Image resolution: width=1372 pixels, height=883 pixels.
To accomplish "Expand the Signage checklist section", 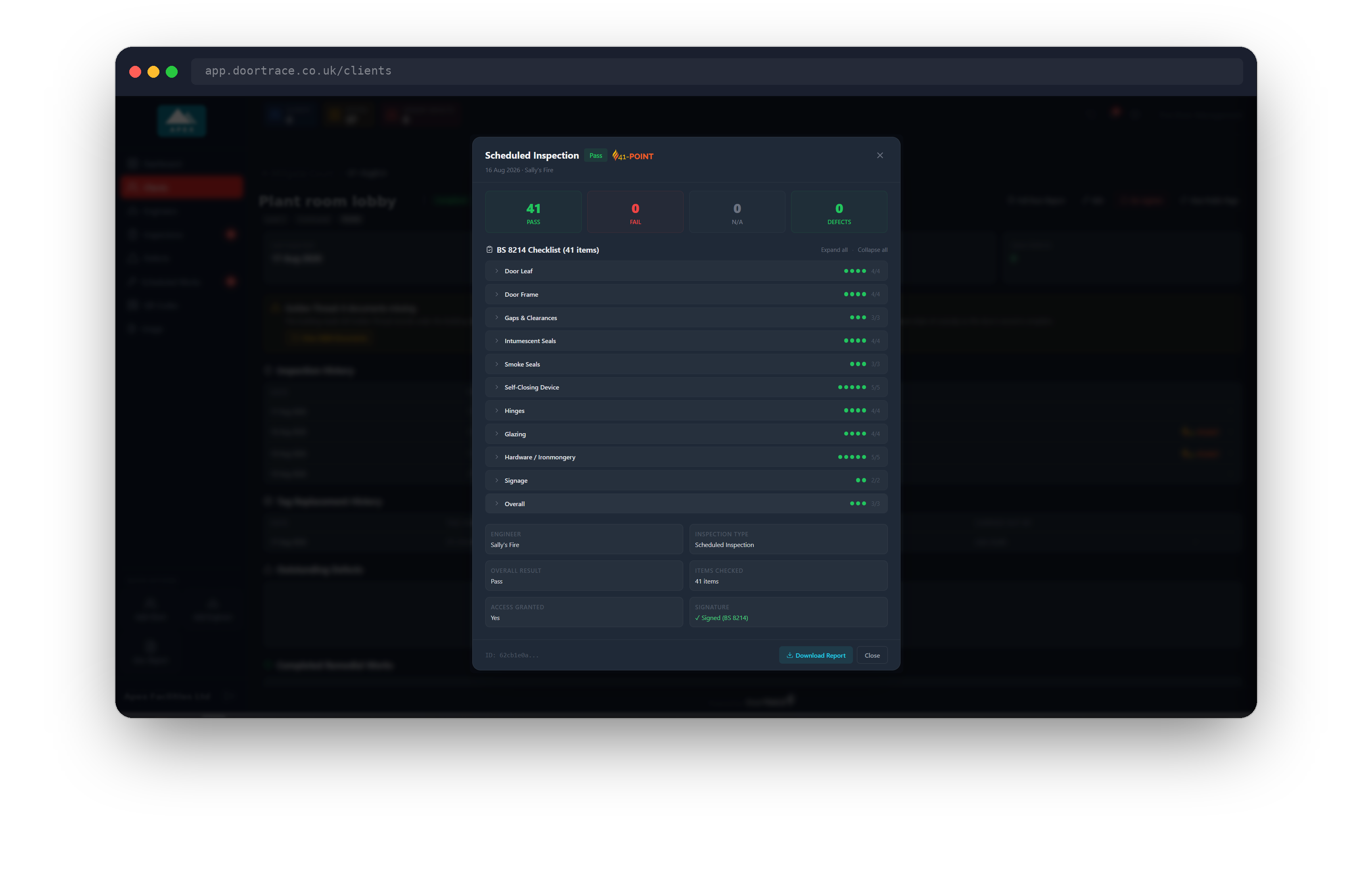I will tap(686, 480).
